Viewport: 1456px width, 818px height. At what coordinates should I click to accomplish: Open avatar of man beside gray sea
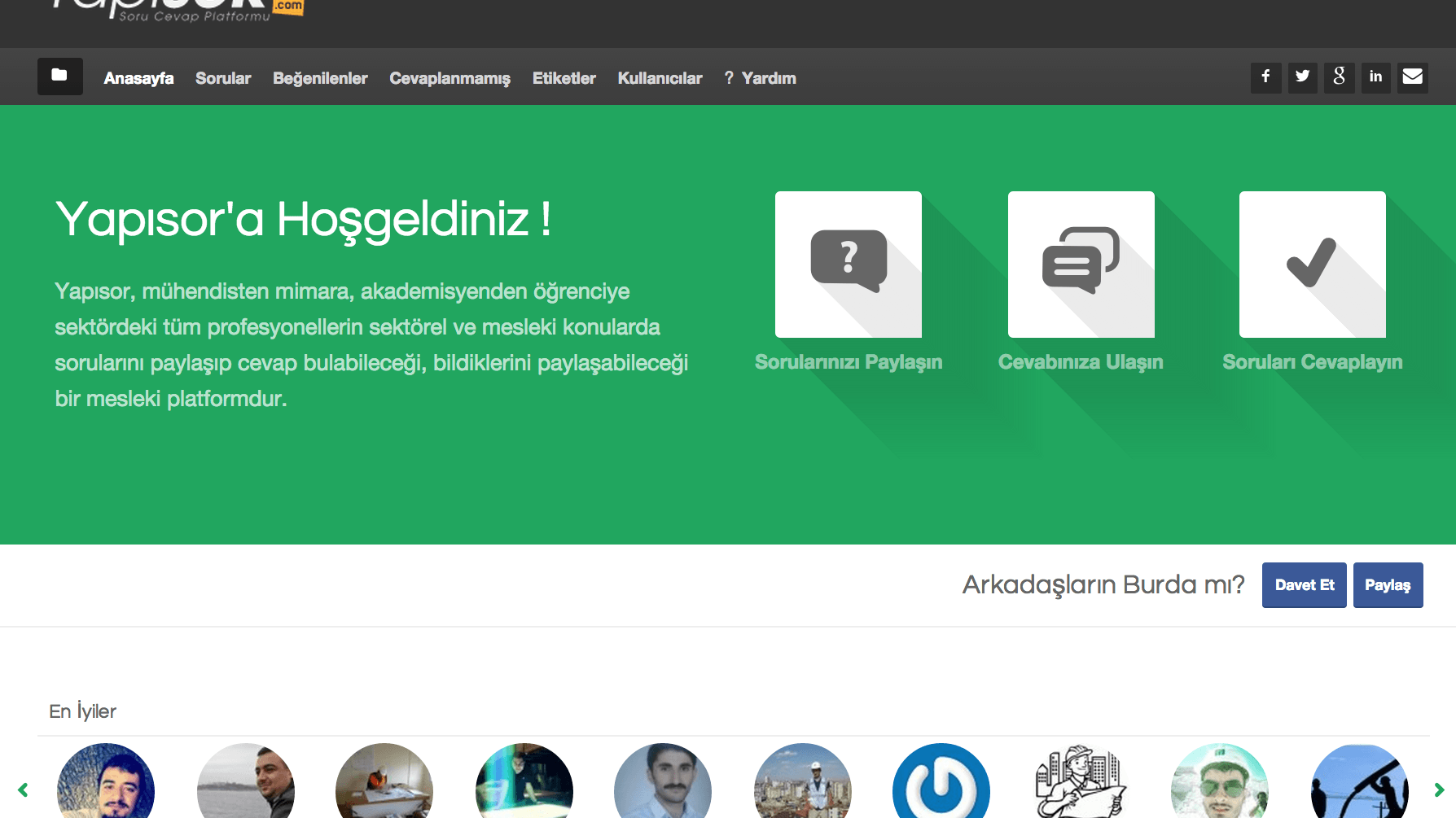[x=246, y=781]
